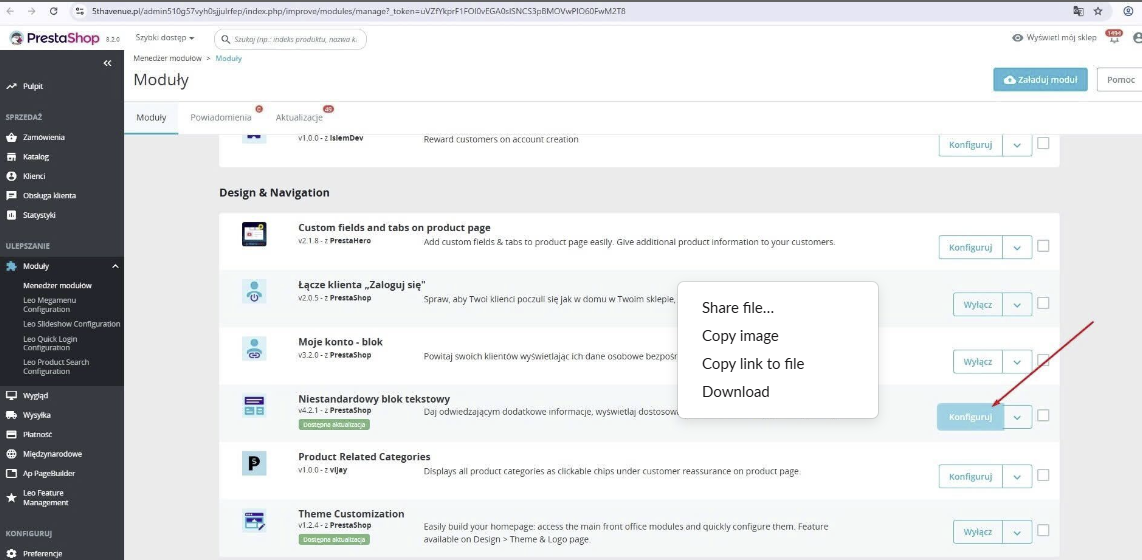The image size is (1142, 560).
Task: Tick the Product Related Categories checkbox
Action: (1043, 476)
